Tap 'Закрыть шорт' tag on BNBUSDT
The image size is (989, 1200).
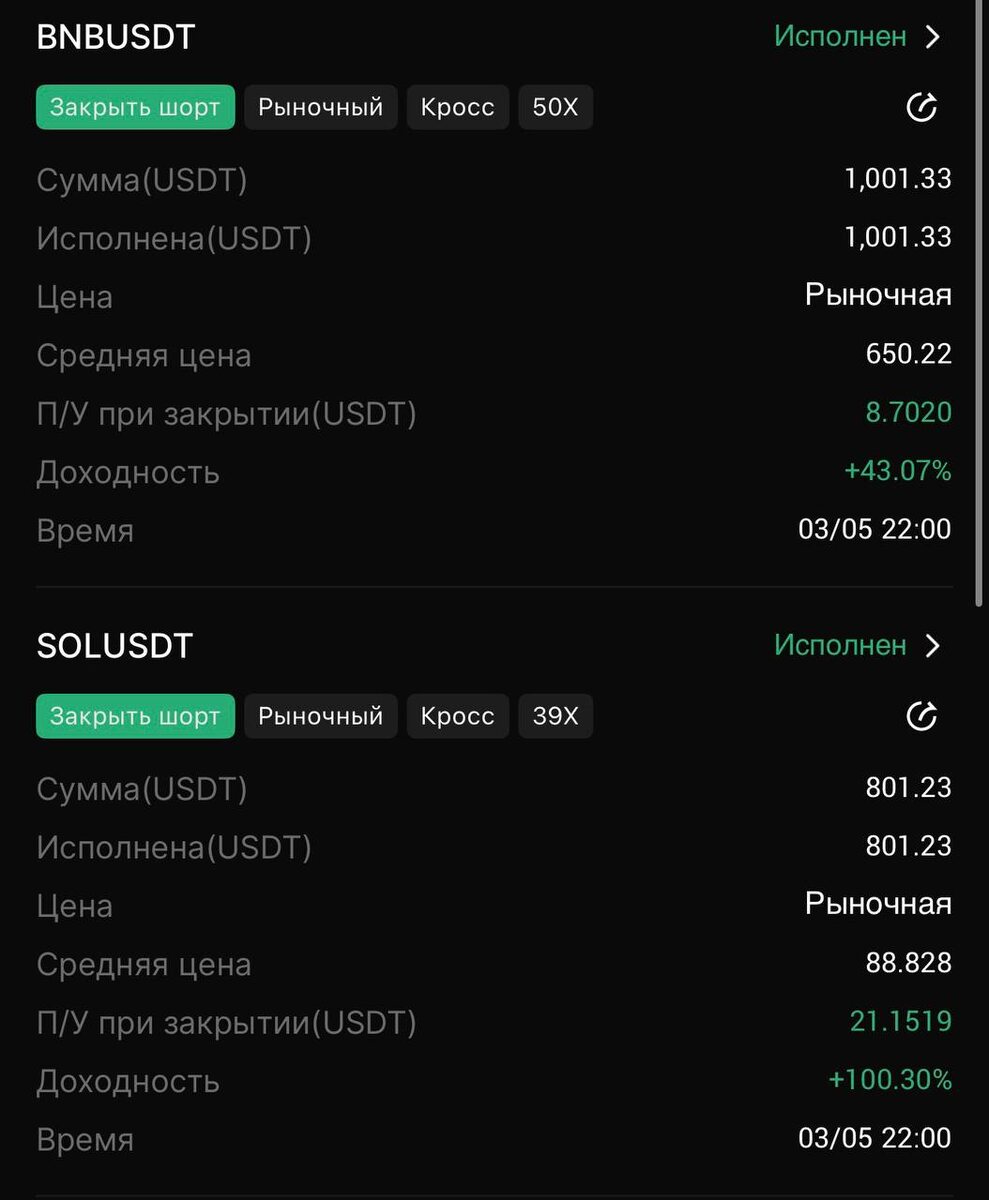135,107
